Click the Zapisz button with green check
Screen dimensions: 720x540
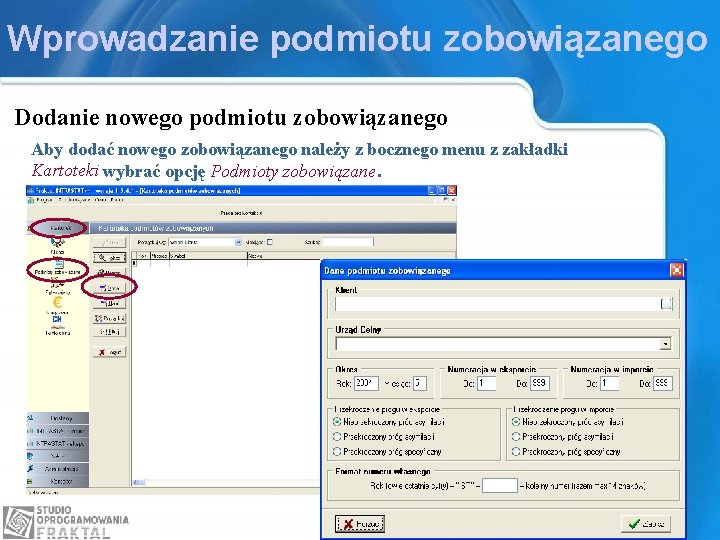click(x=646, y=524)
